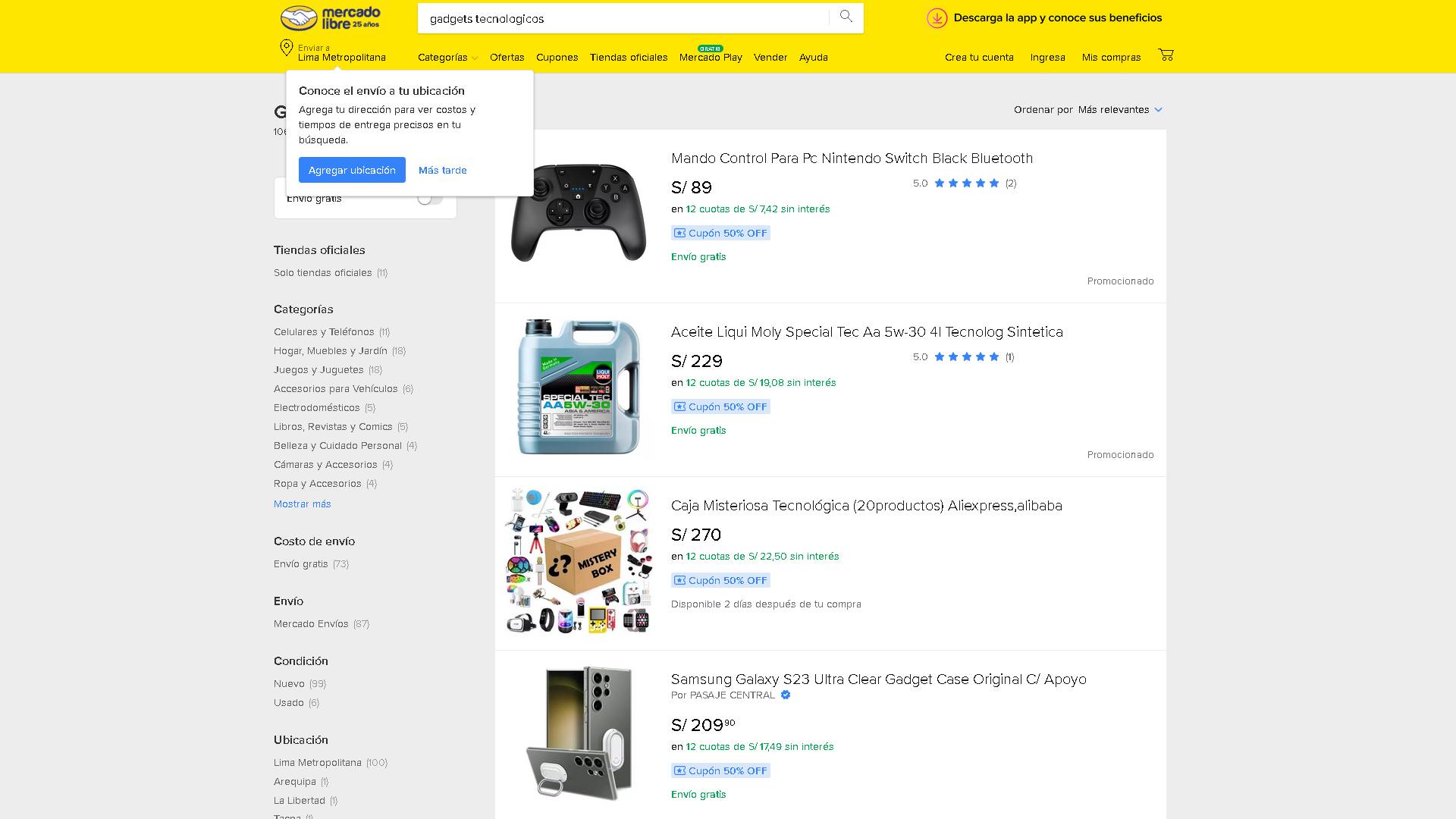Open the Más relevantes sort dropdown
This screenshot has width=1456, height=819.
click(1120, 110)
